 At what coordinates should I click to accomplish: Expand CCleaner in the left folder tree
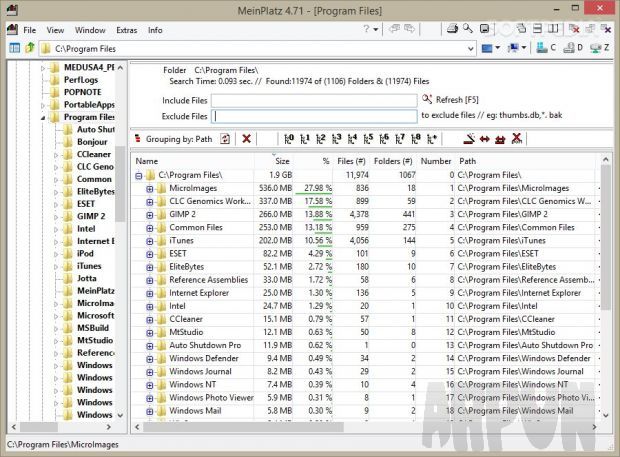coord(56,155)
